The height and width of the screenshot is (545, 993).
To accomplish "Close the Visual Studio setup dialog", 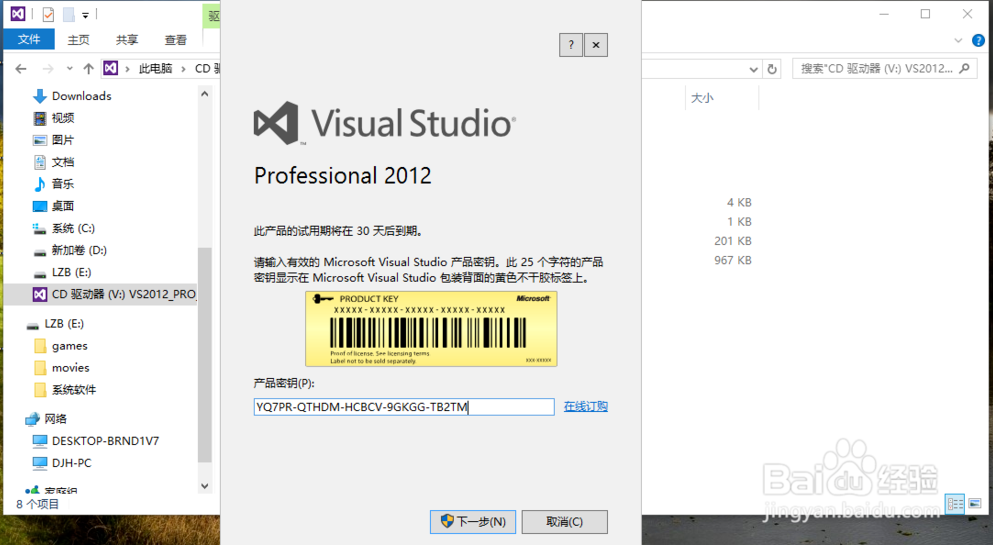I will tap(596, 45).
